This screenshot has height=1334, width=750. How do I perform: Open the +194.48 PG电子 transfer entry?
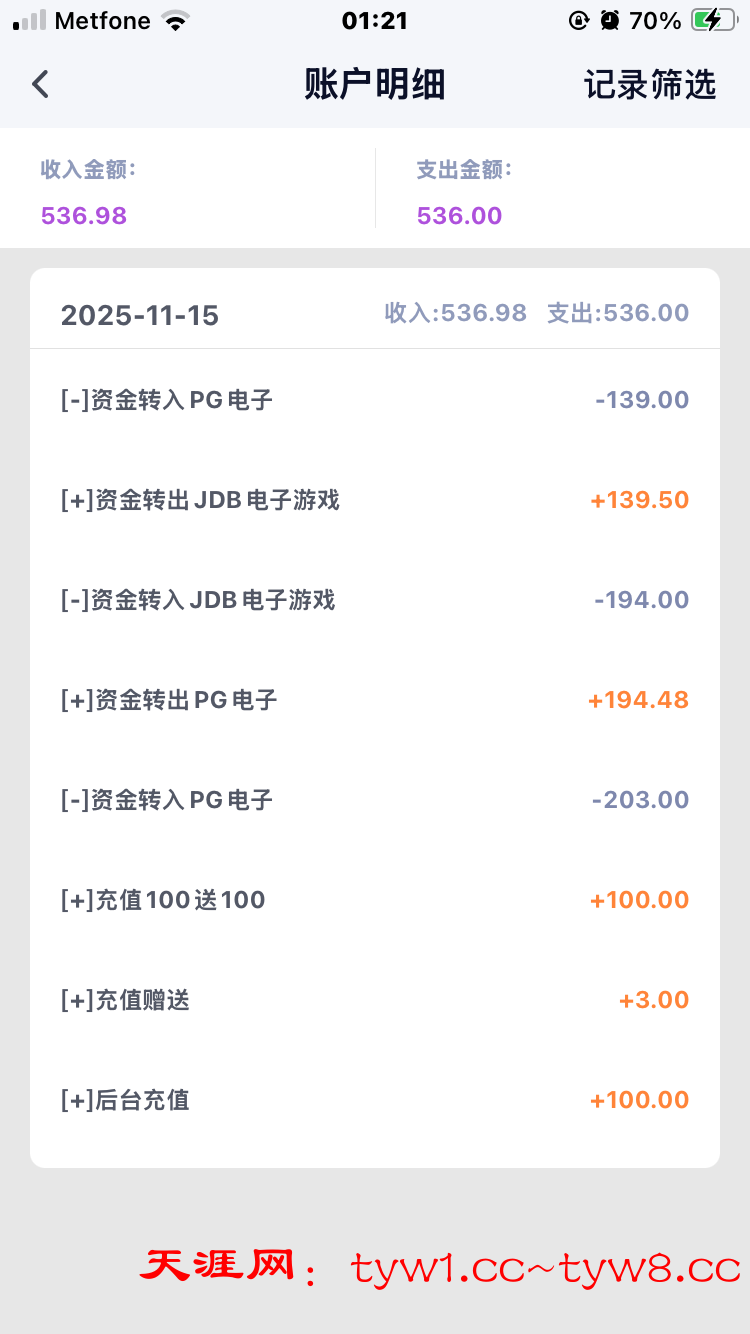pyautogui.click(x=375, y=700)
